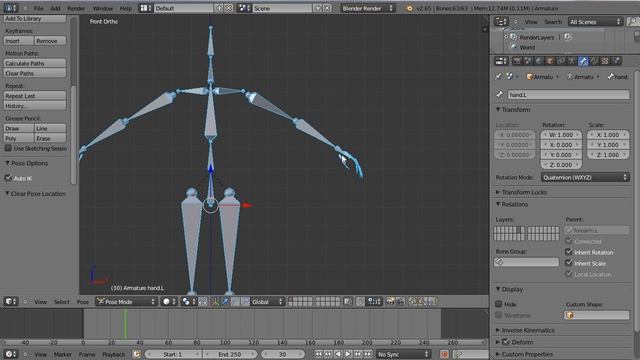
Task: Toggle the Deform checkbox
Action: point(506,342)
